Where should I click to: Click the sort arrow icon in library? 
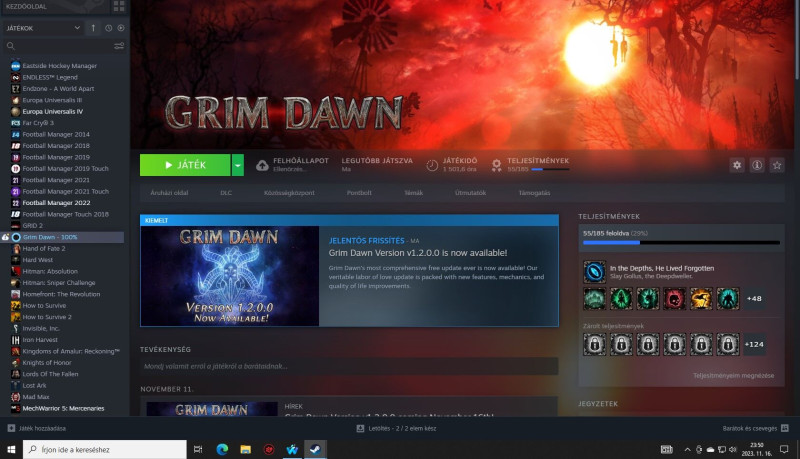pos(93,28)
